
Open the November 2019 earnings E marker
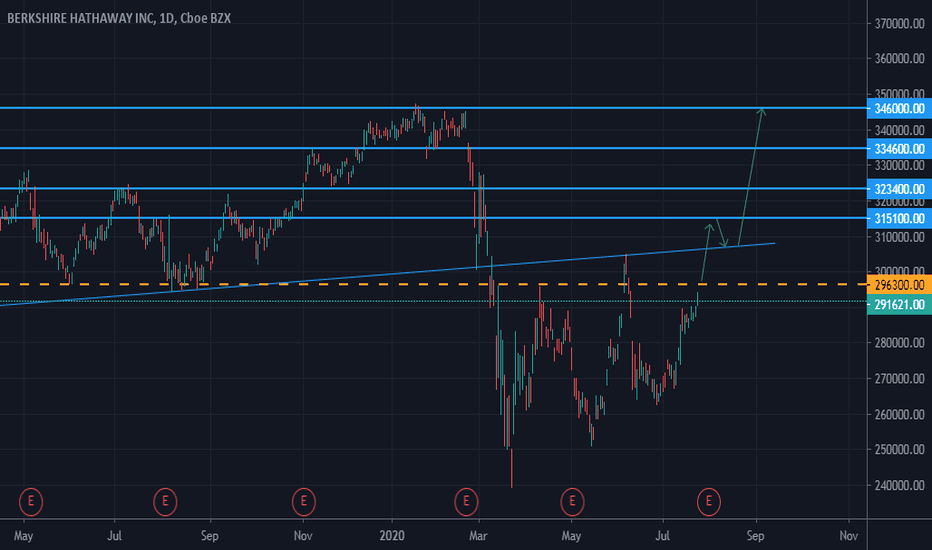point(304,502)
